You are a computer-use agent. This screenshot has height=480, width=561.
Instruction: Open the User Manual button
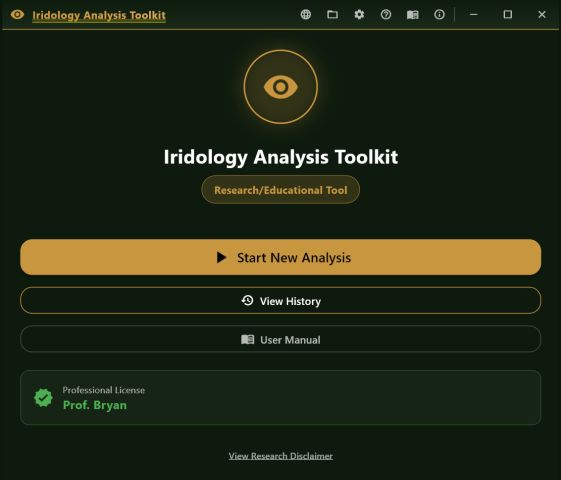(280, 339)
